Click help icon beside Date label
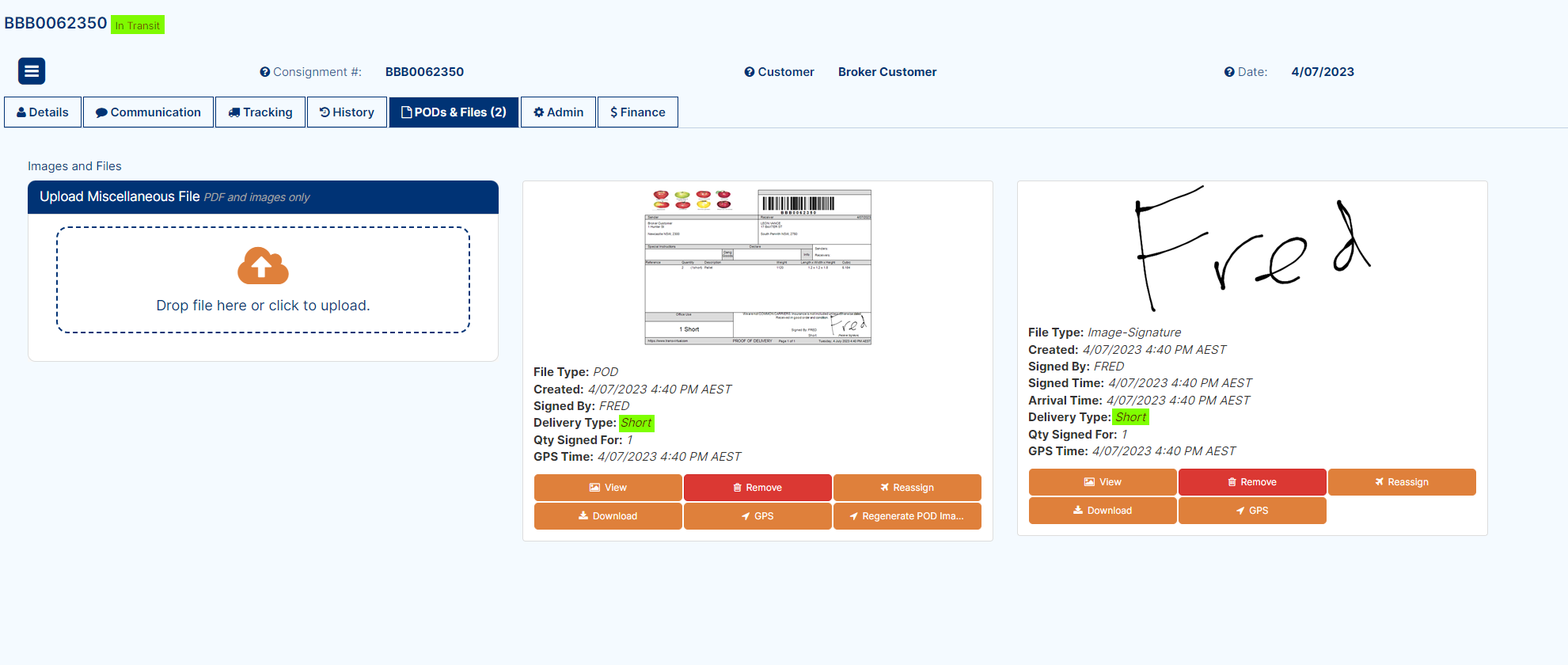 [x=1229, y=72]
